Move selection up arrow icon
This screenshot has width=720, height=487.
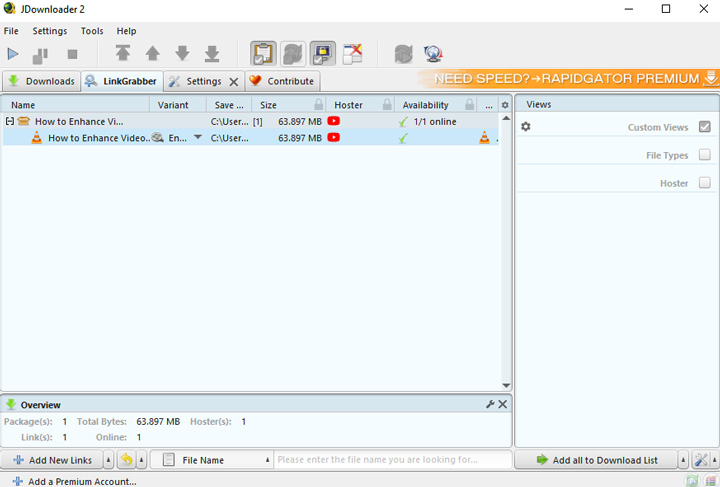(x=152, y=53)
